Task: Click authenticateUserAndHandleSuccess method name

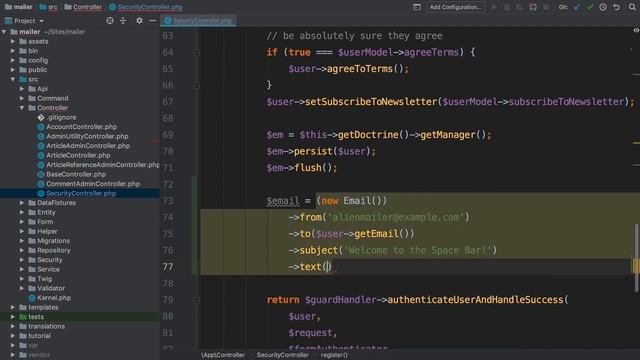Action: tap(475, 300)
